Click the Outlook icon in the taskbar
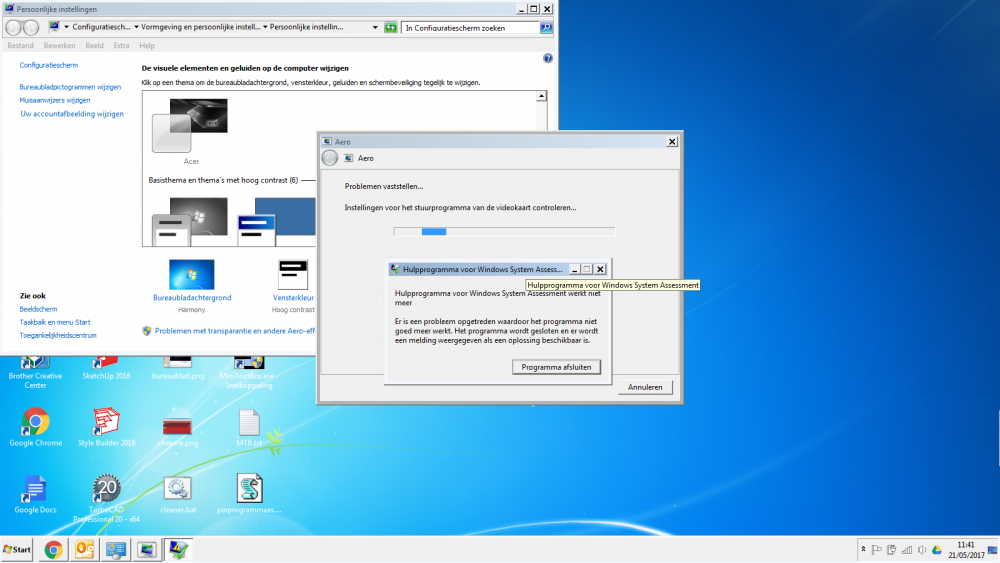The width and height of the screenshot is (1000, 563). pos(85,549)
